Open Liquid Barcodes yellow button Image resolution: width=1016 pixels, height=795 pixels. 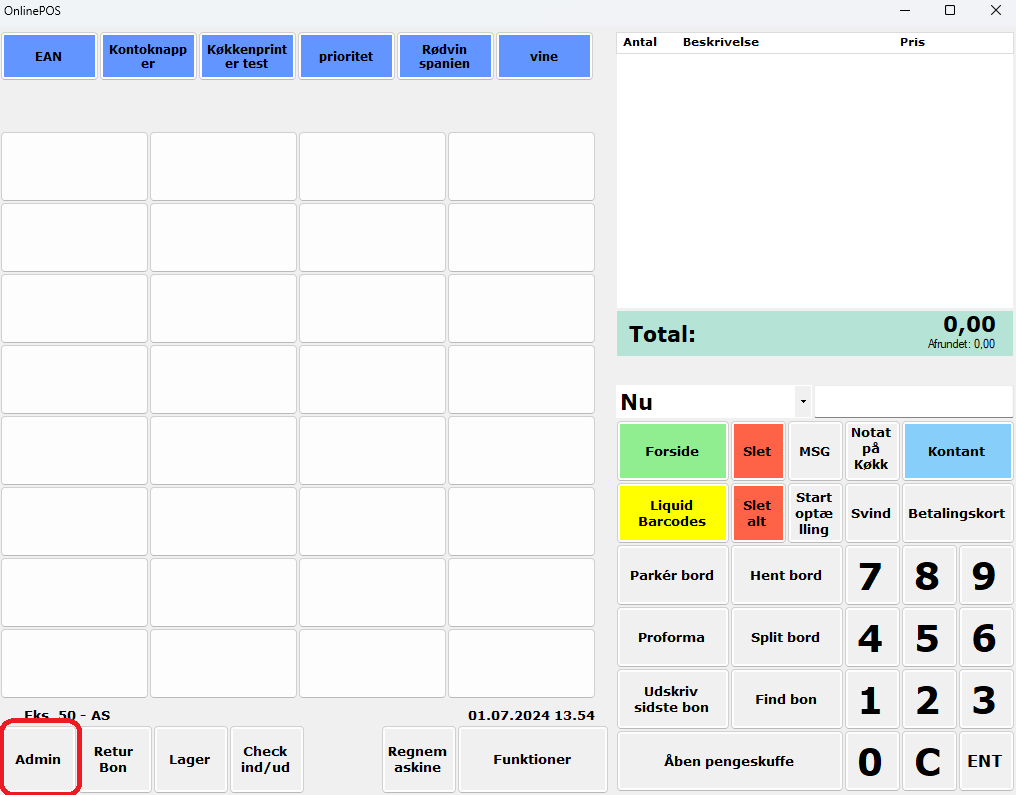click(x=672, y=513)
